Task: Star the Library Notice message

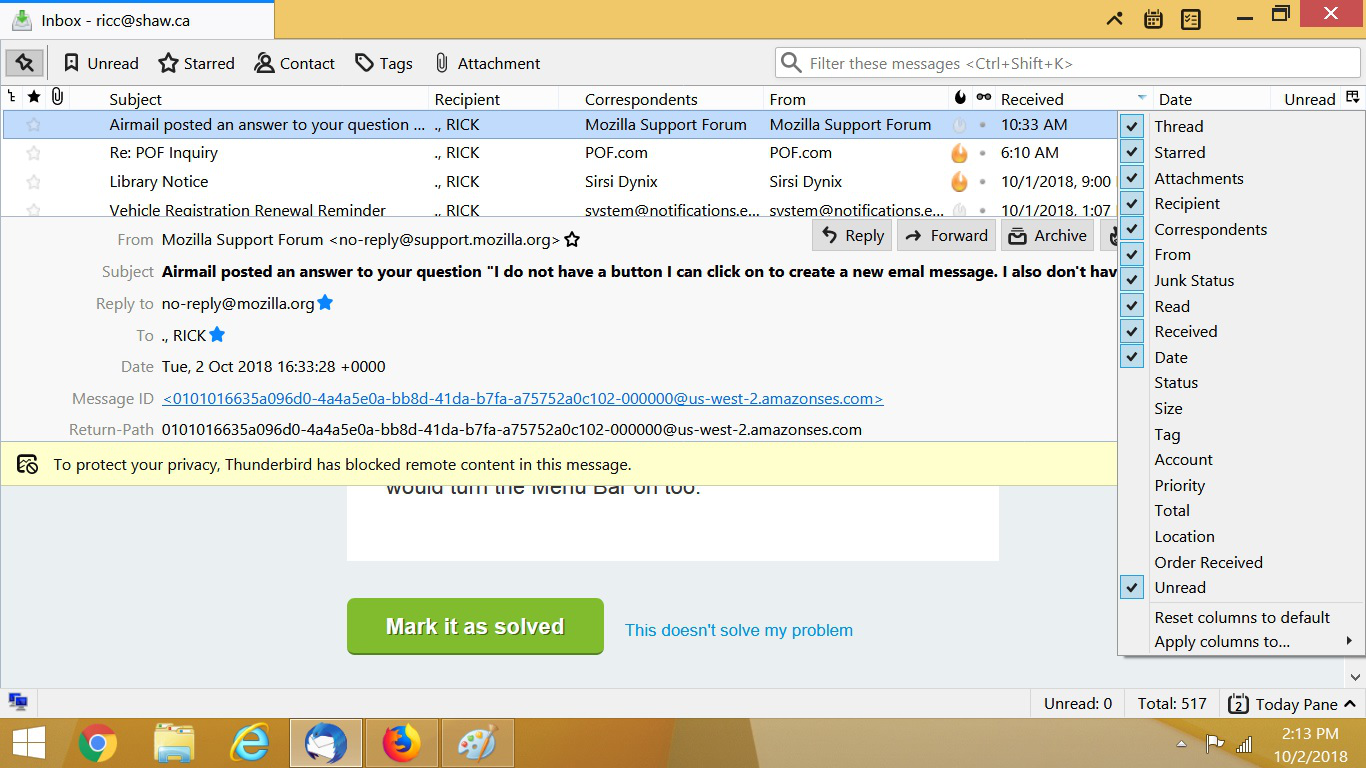Action: point(34,182)
